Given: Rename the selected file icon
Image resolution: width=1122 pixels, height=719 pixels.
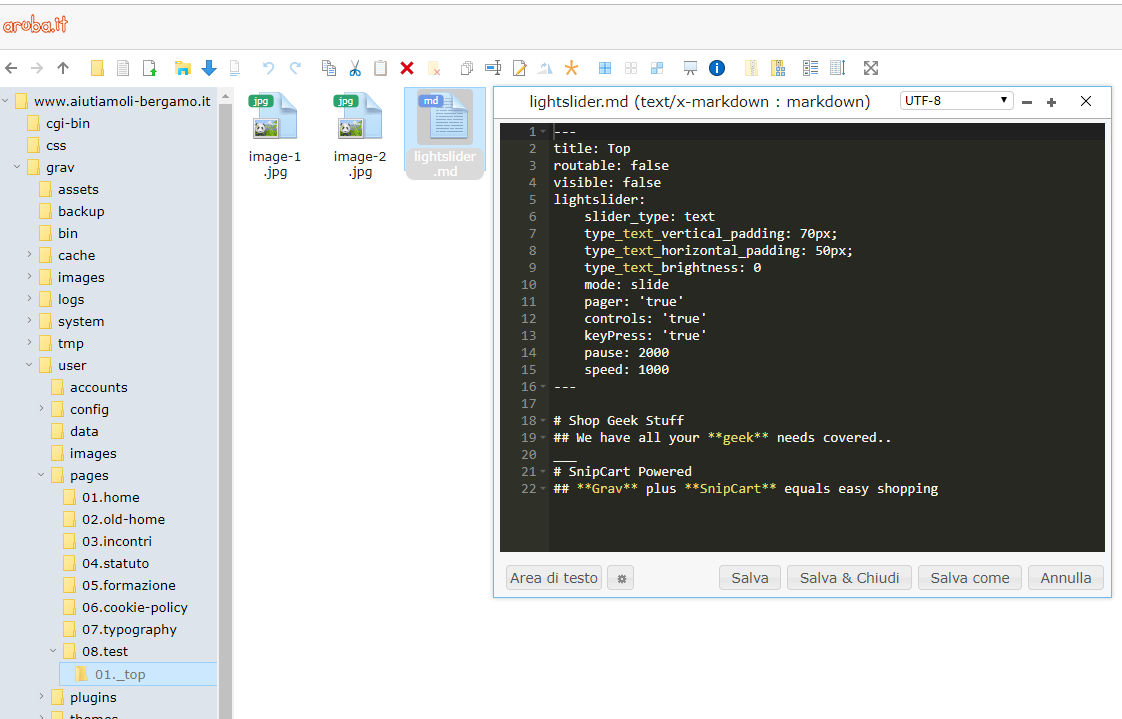Looking at the screenshot, I should click(493, 68).
